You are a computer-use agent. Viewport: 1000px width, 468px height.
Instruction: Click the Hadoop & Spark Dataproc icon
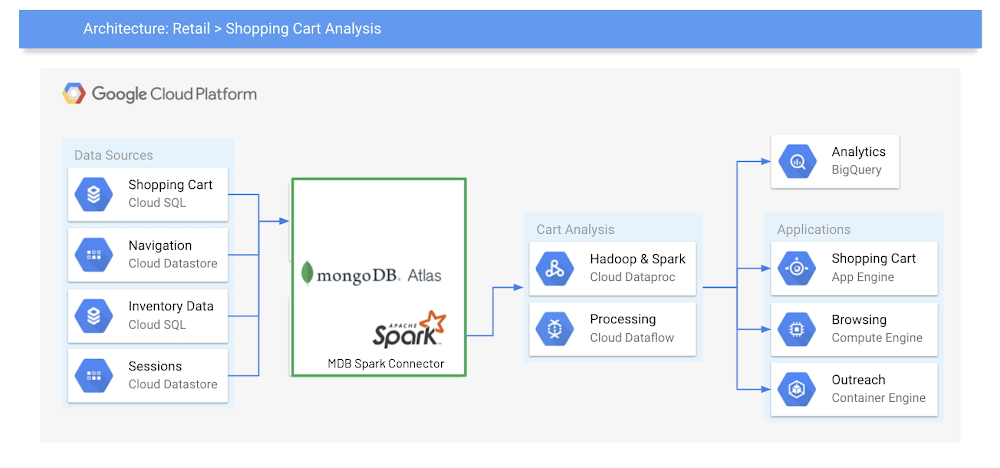pyautogui.click(x=555, y=268)
